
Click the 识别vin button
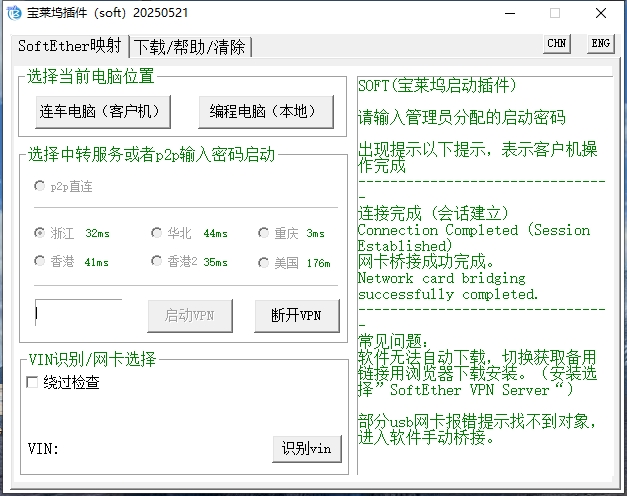pos(306,448)
